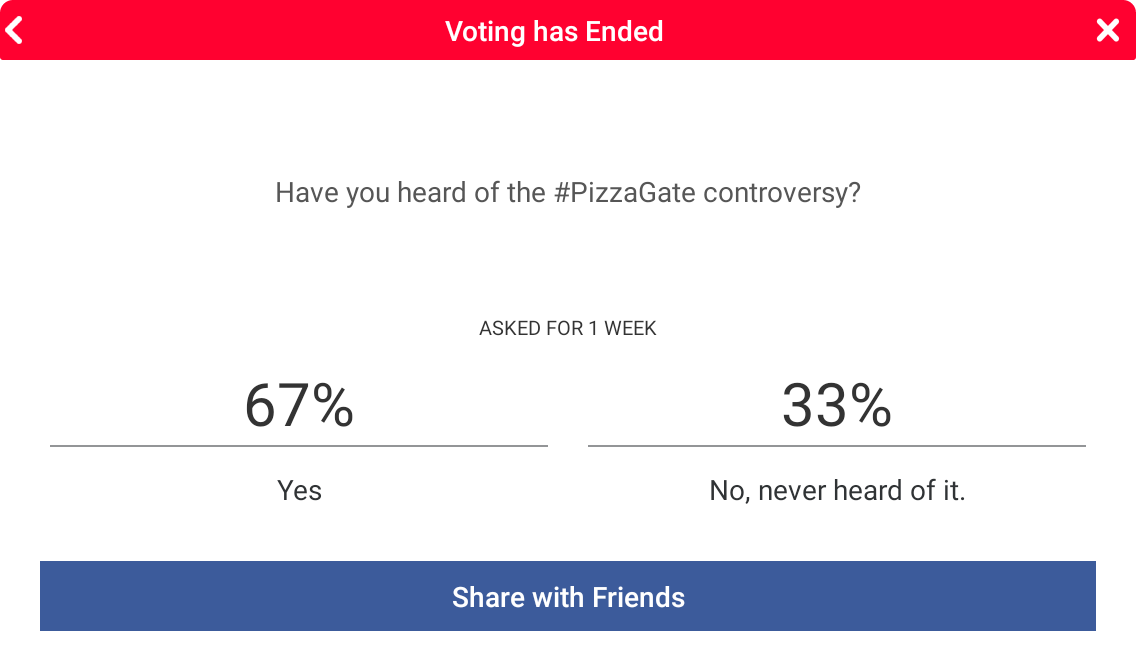Click the word 'Ended' in the header
Image resolution: width=1136 pixels, height=671 pixels.
[624, 31]
